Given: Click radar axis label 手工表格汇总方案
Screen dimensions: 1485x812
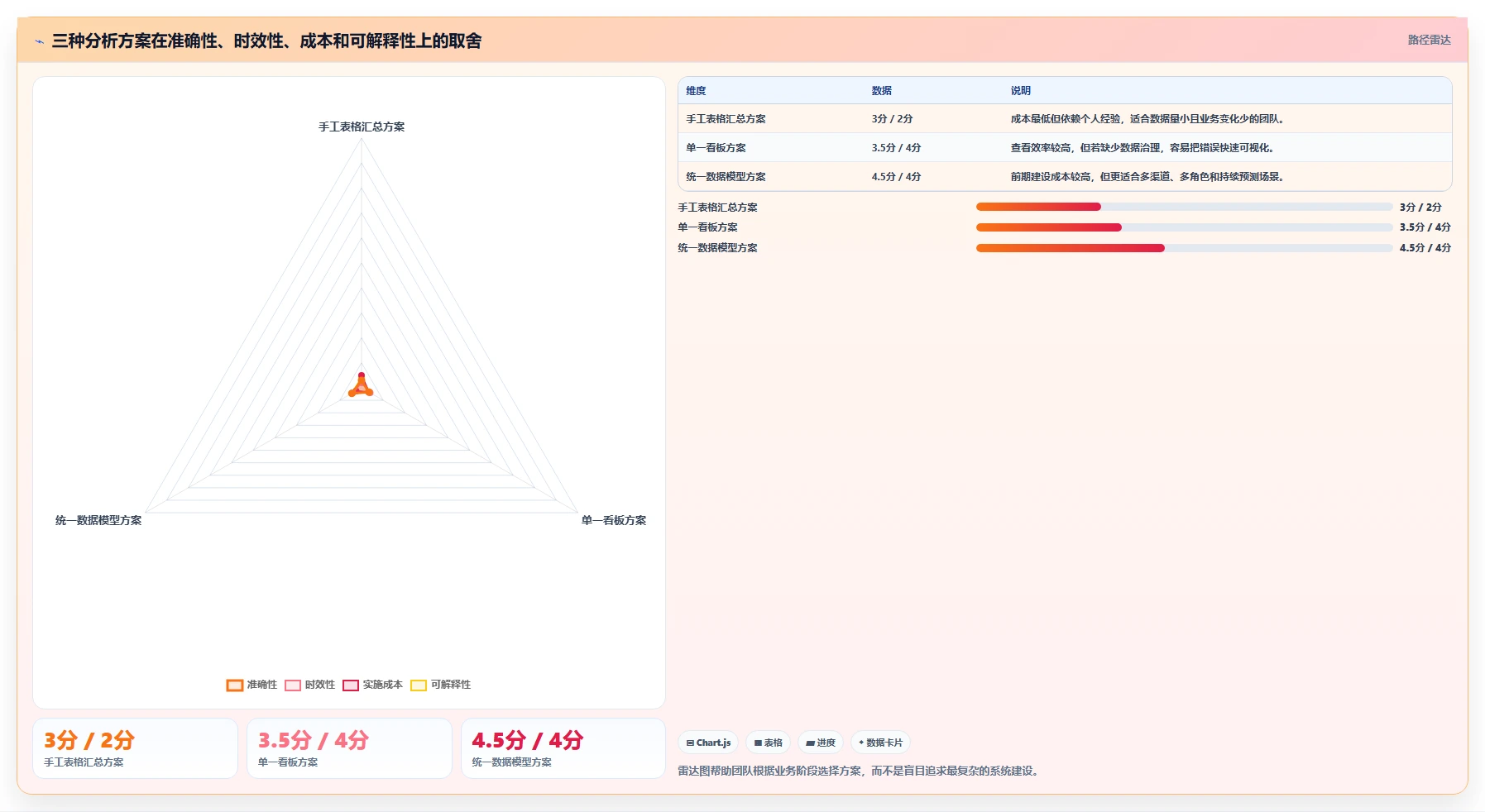Looking at the screenshot, I should (362, 127).
